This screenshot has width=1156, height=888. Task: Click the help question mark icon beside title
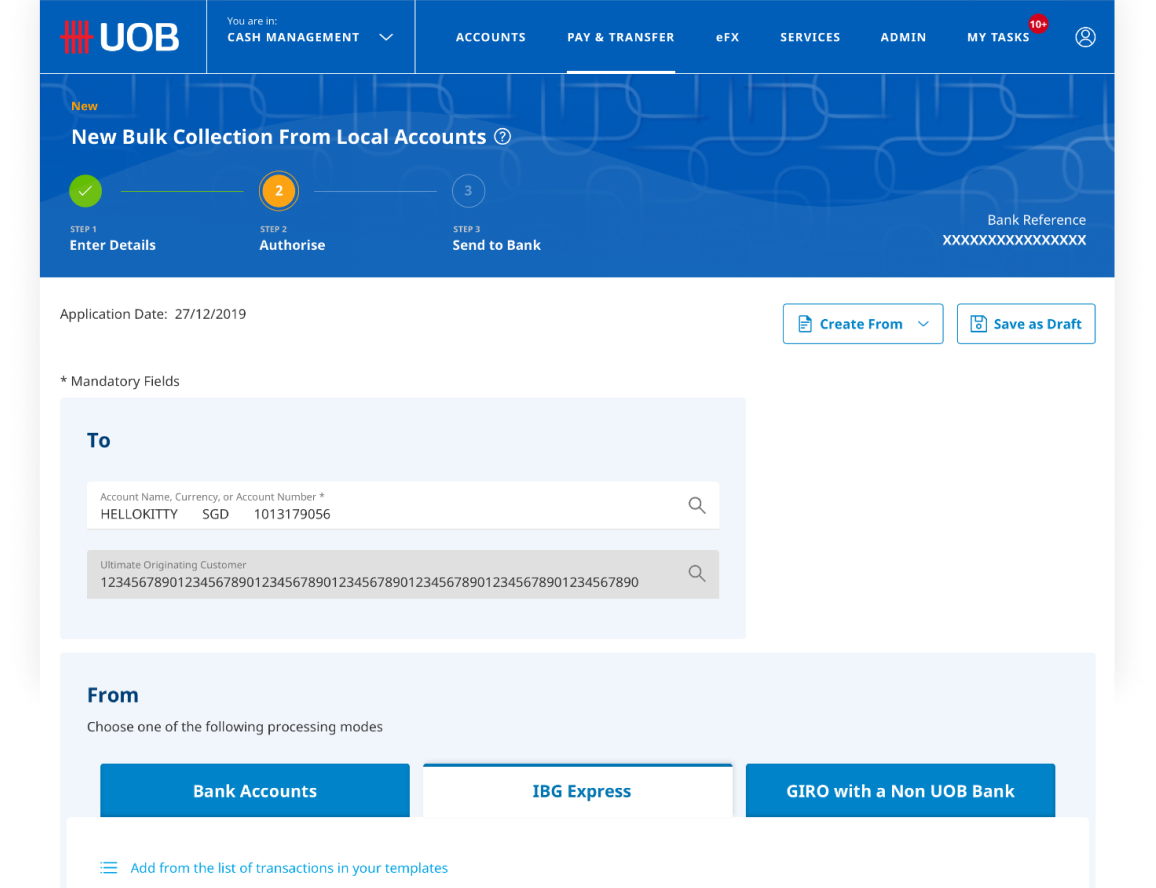click(502, 136)
